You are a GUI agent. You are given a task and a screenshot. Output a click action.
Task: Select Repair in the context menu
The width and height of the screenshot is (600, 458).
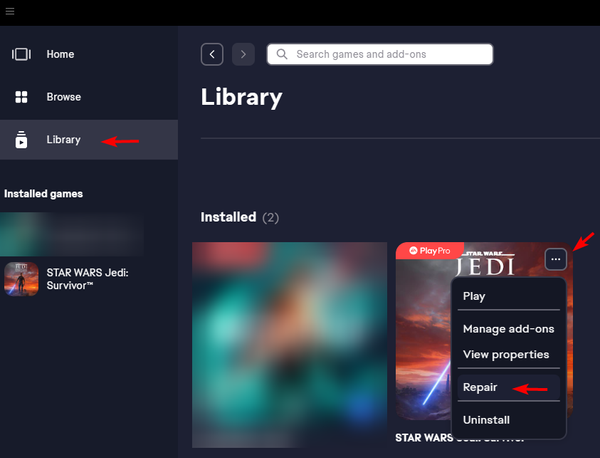click(479, 387)
